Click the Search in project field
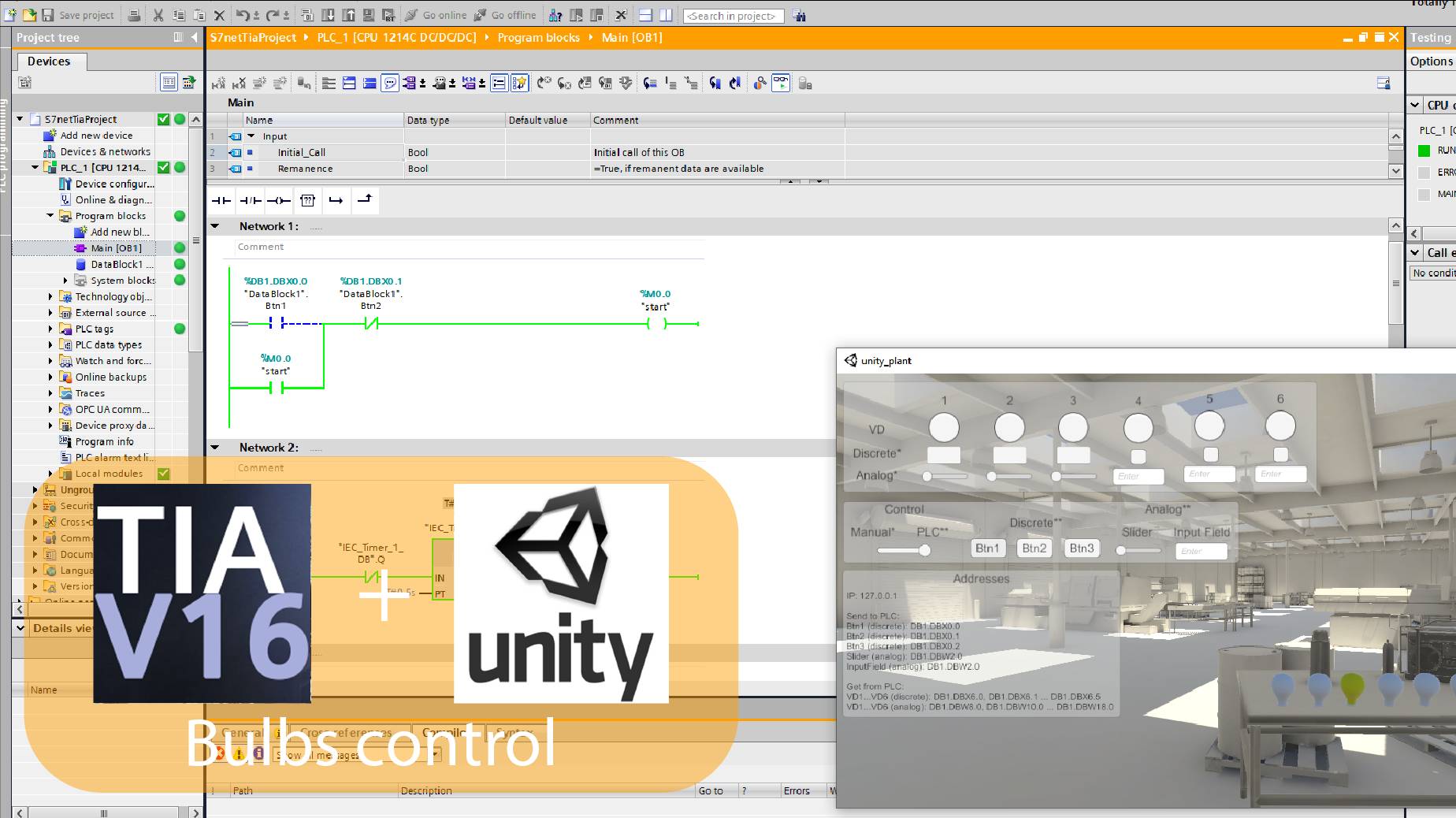Viewport: 1456px width, 818px height. (734, 16)
